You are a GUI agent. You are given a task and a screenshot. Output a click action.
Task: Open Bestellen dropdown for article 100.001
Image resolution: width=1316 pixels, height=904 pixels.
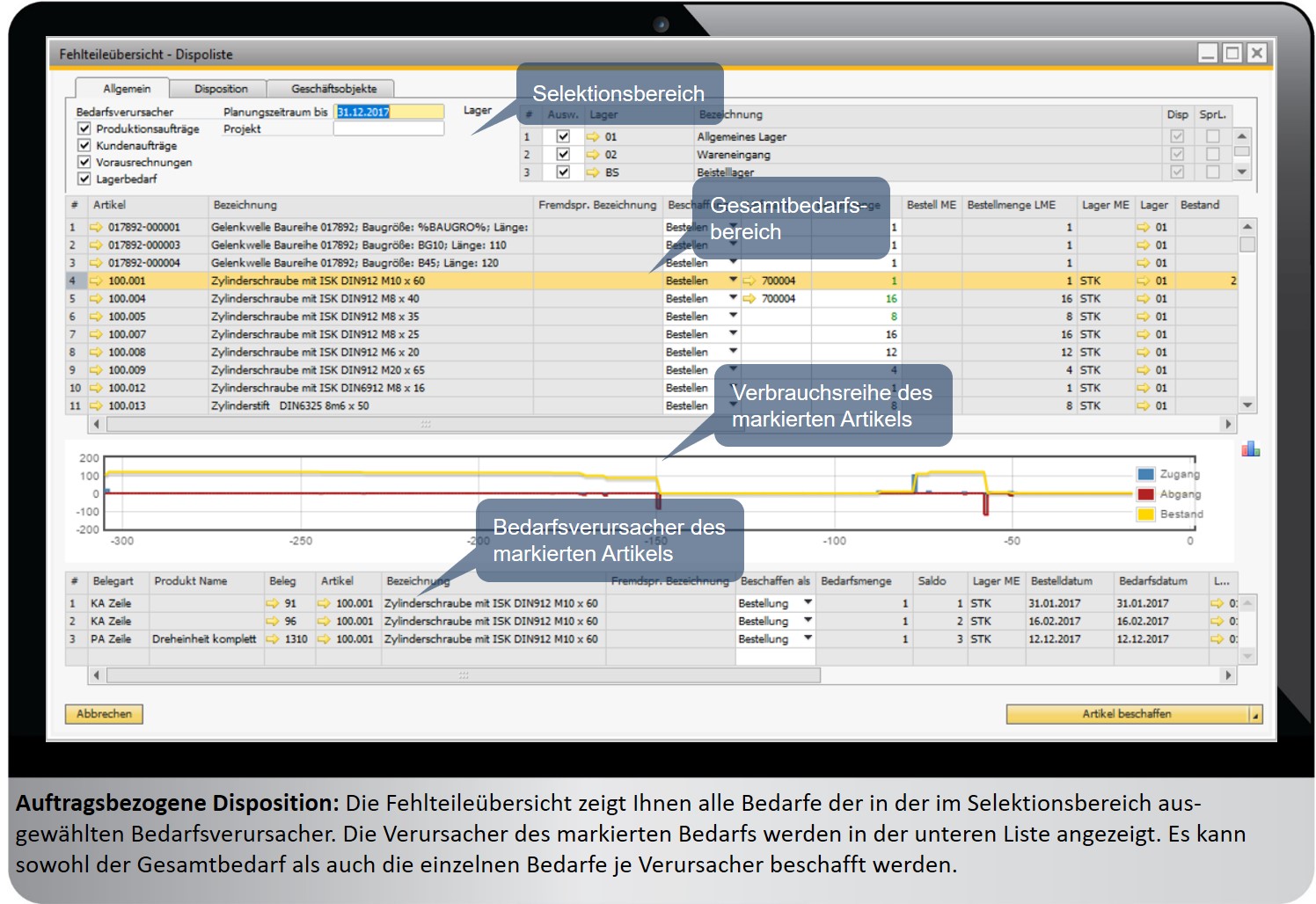733,280
